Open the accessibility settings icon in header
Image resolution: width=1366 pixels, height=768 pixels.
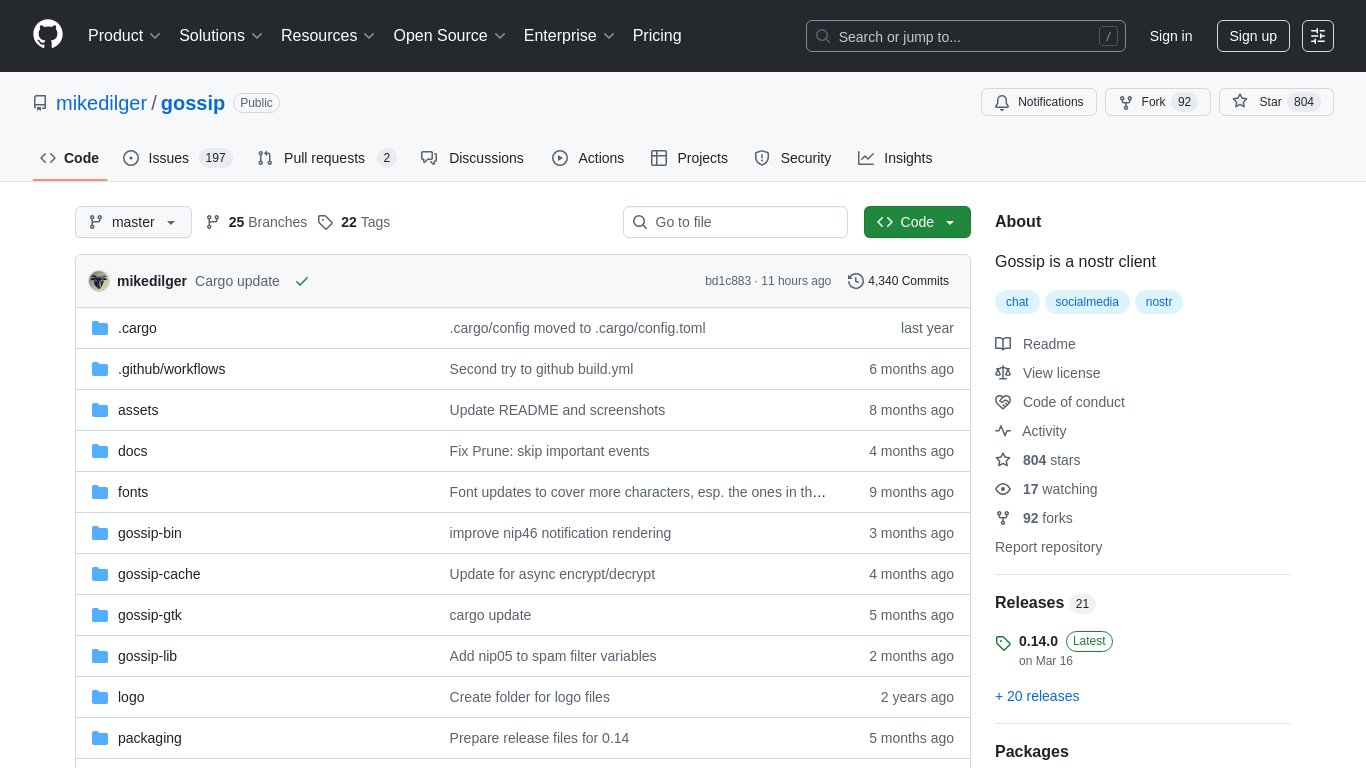[1318, 36]
